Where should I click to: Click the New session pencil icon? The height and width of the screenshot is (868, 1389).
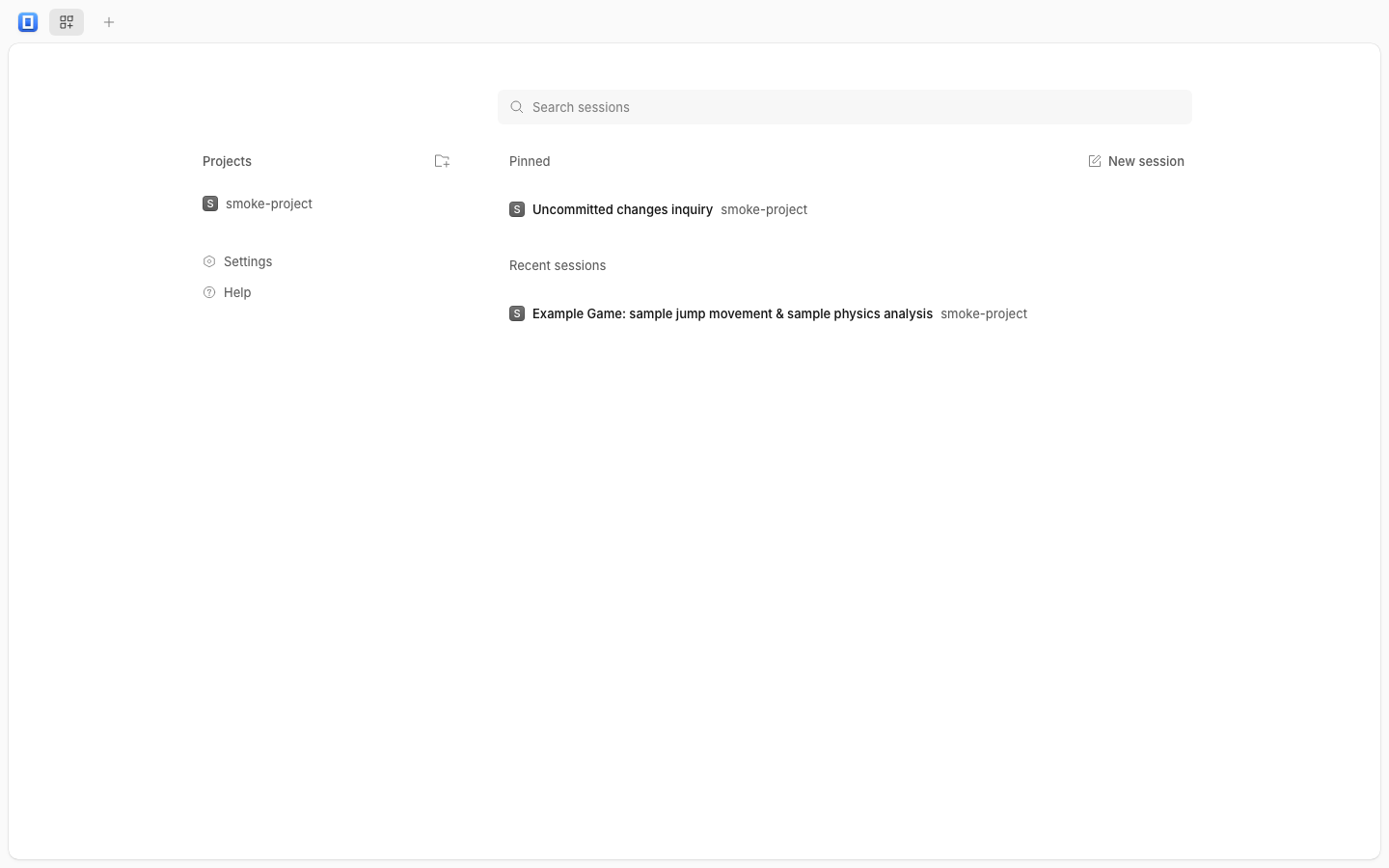(1095, 161)
